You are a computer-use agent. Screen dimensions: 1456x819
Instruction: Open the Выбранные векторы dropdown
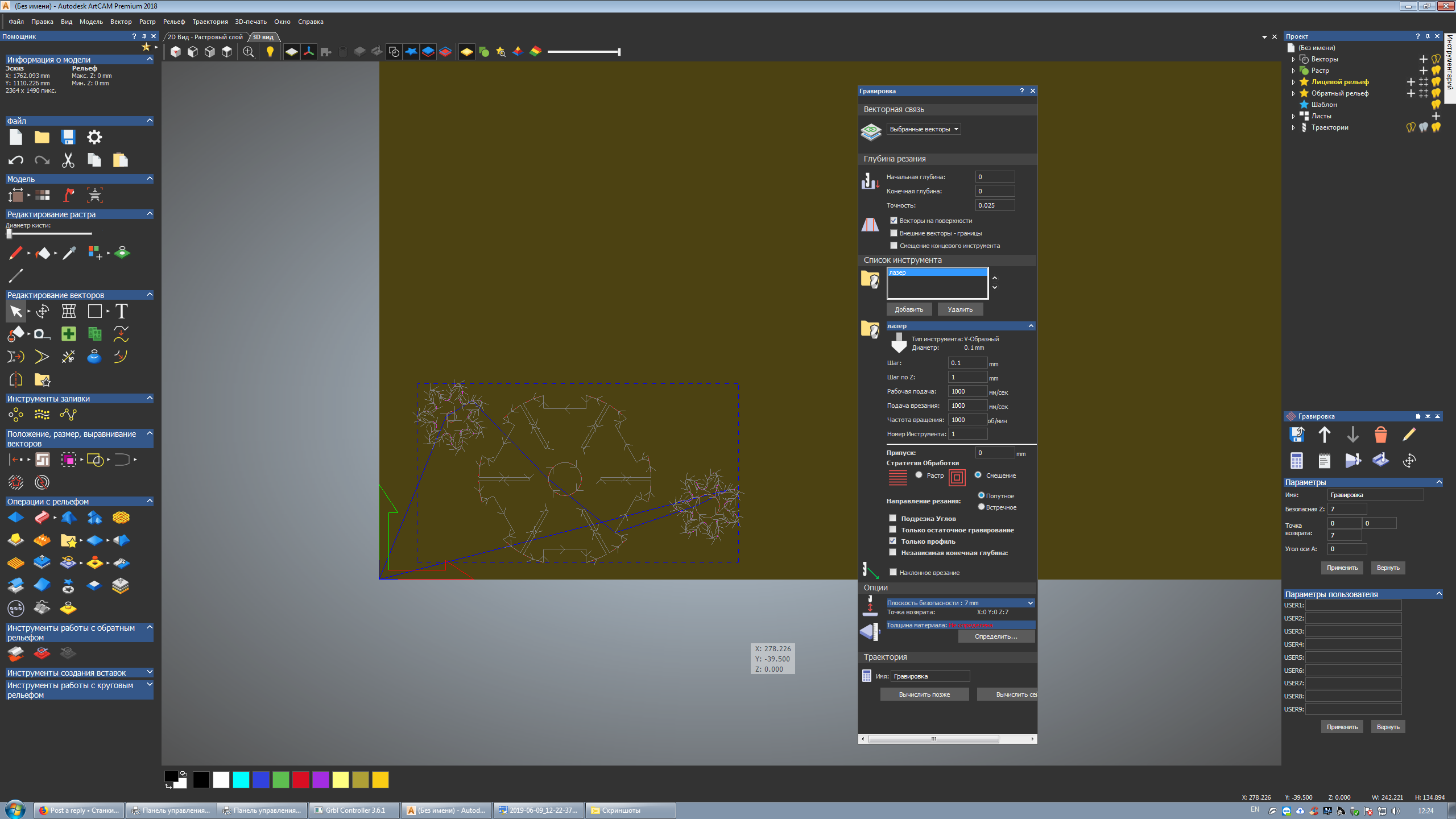coord(924,129)
